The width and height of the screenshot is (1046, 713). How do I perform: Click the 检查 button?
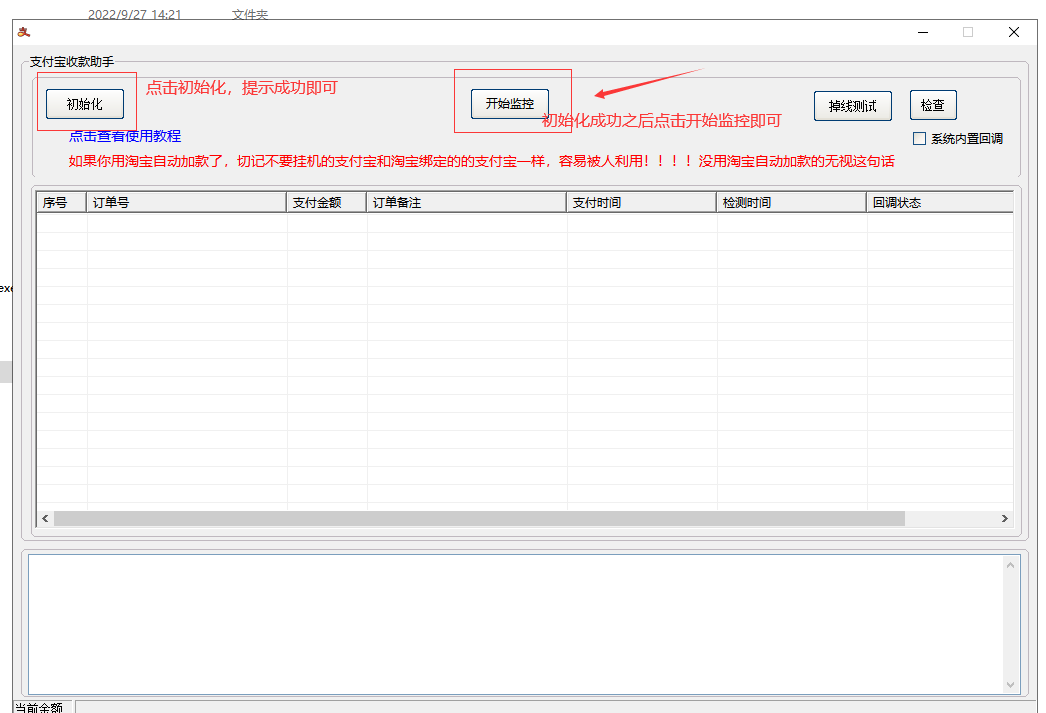933,105
